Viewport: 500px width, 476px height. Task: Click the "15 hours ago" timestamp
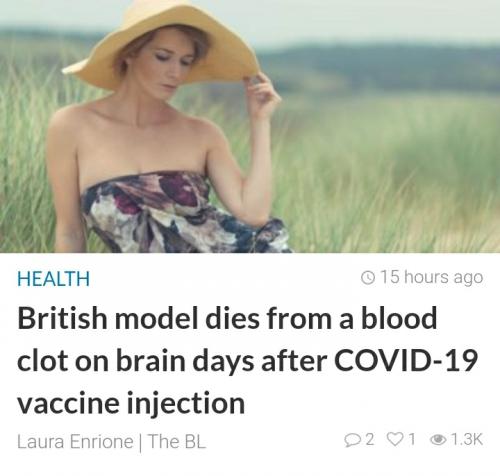click(x=431, y=278)
